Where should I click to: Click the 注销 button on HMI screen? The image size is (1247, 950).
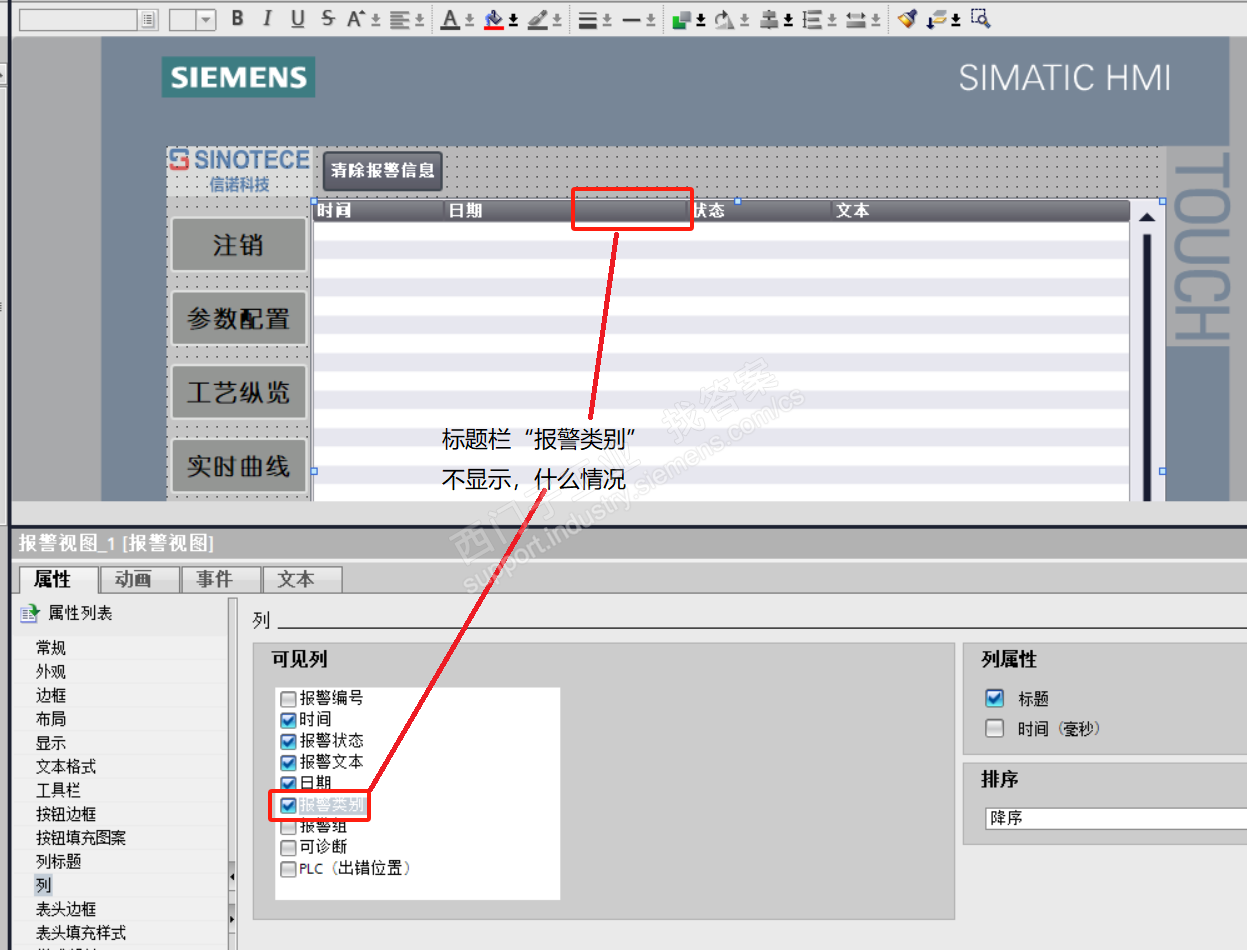[x=238, y=245]
